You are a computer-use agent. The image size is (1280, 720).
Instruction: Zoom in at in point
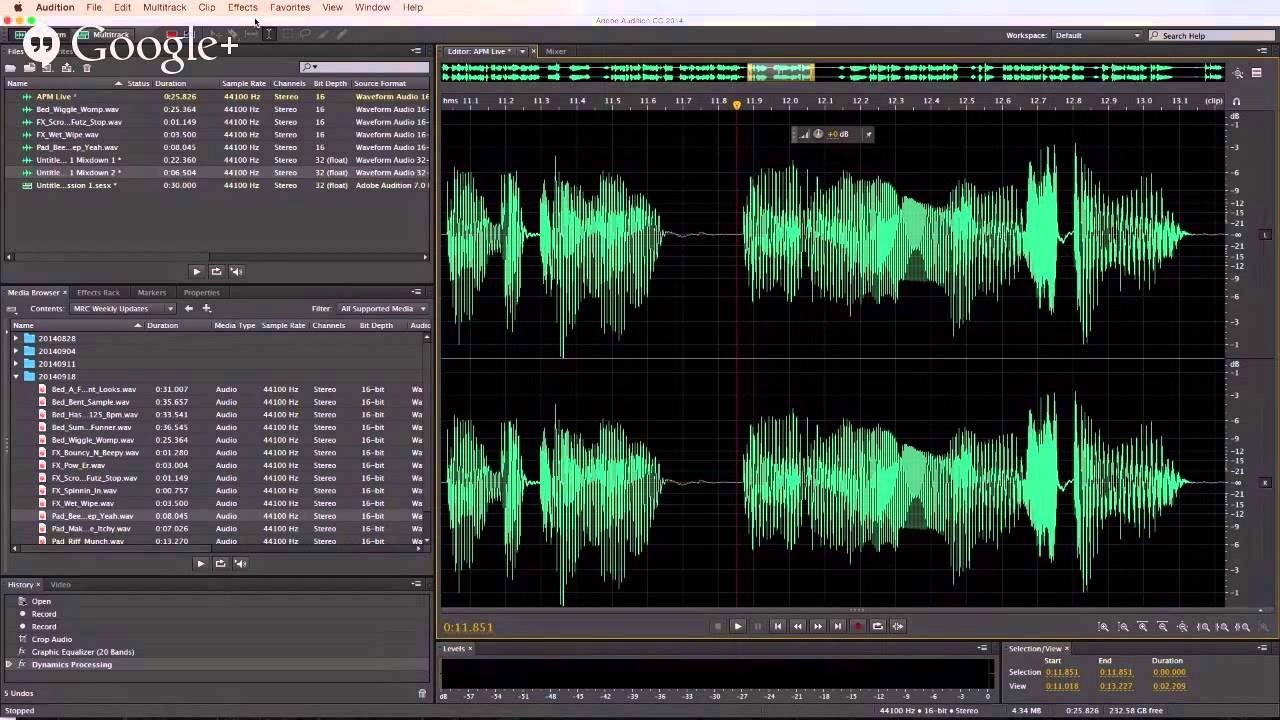(x=1203, y=627)
